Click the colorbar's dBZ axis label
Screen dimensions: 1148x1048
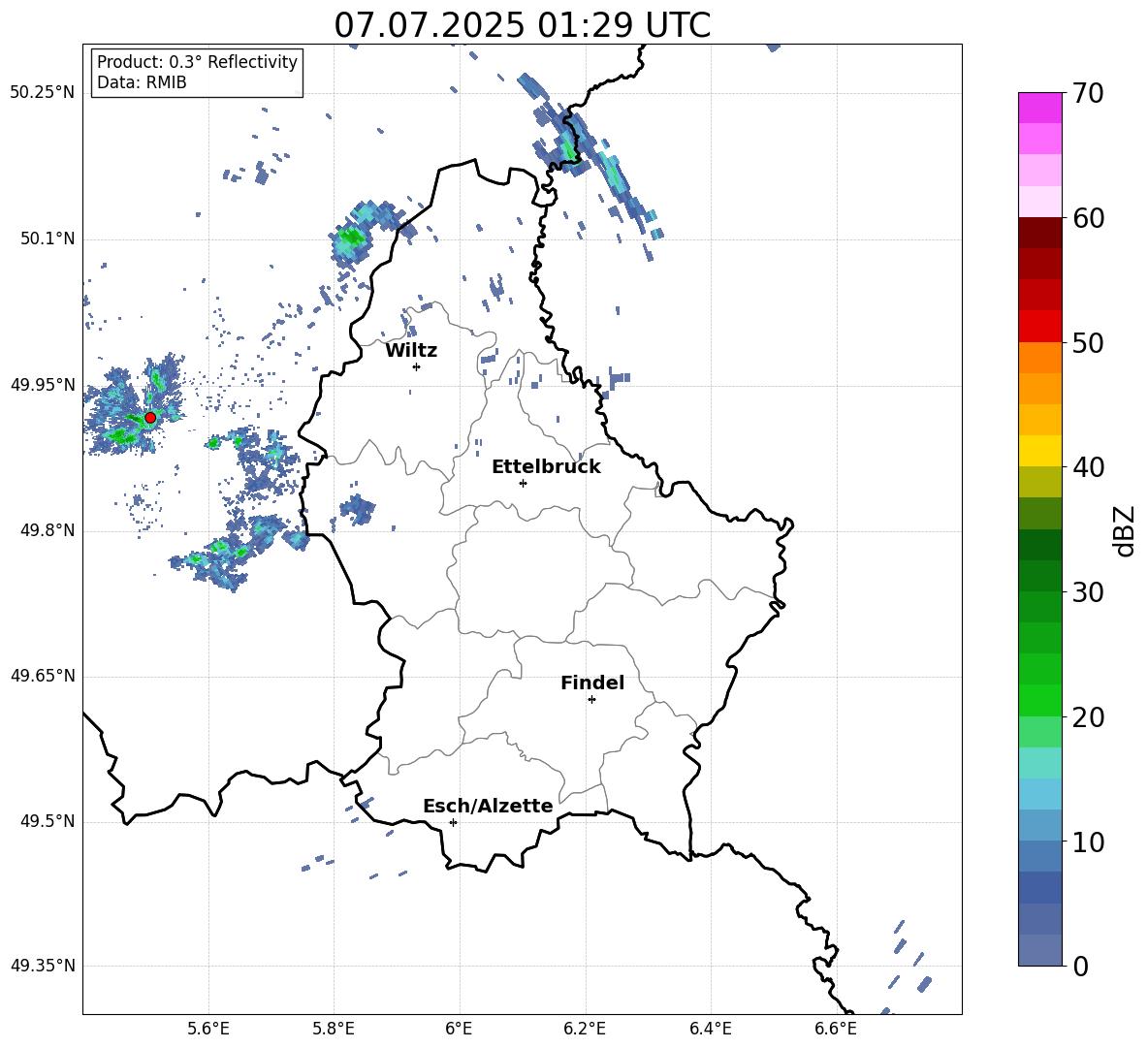coord(1124,530)
